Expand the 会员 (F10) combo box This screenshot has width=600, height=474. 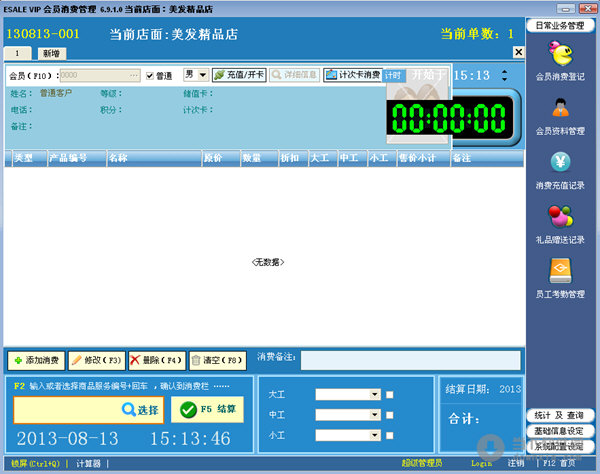pyautogui.click(x=136, y=75)
